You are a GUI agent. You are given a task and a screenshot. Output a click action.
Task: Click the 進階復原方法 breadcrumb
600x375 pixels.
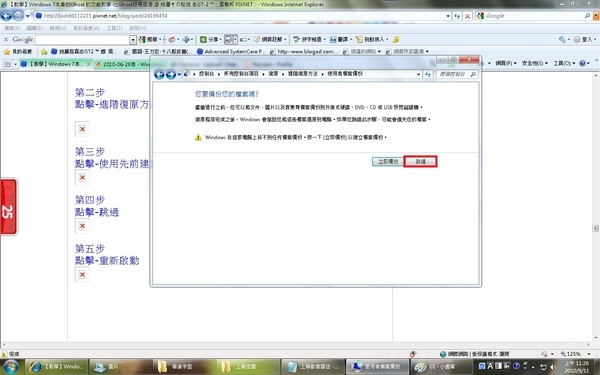tap(303, 73)
